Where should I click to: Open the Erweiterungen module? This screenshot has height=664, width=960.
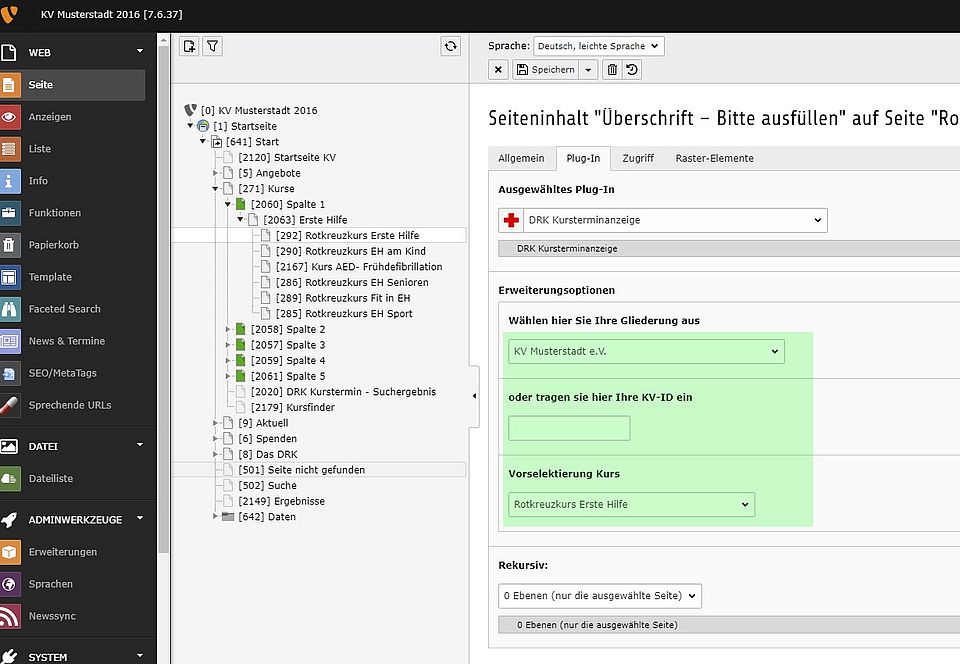[63, 552]
